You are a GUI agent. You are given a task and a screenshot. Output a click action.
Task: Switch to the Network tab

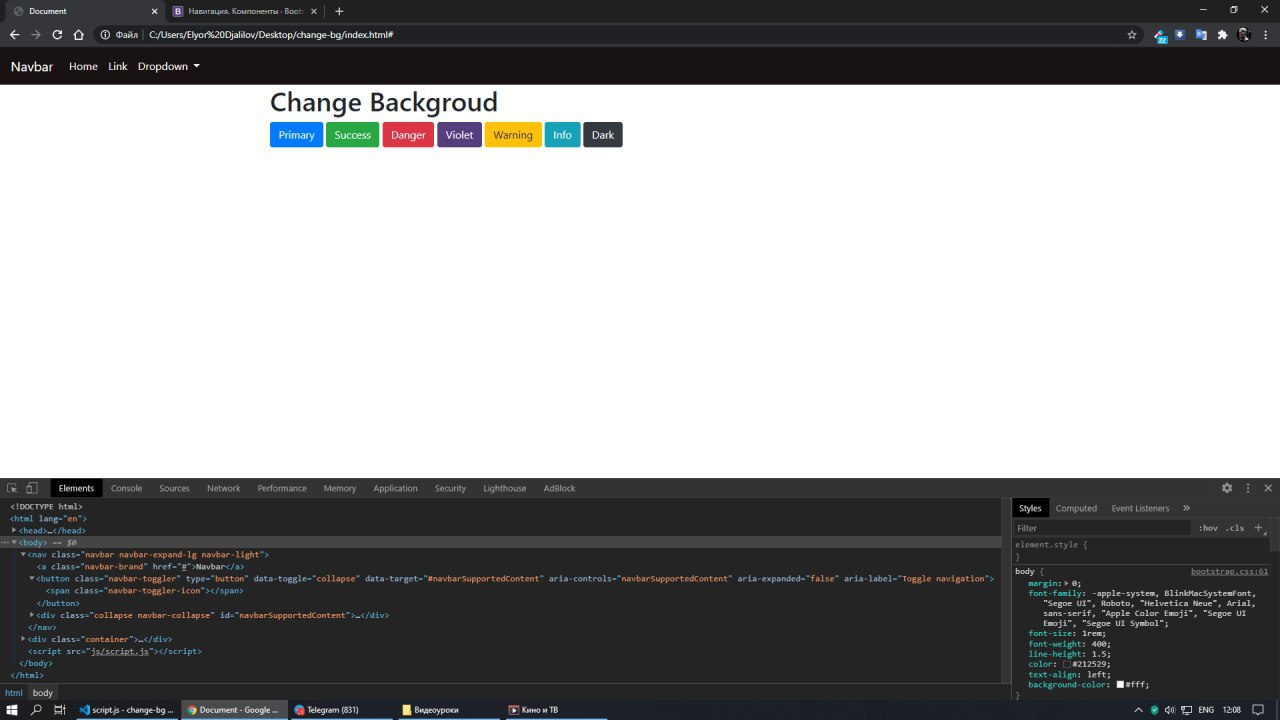tap(223, 488)
